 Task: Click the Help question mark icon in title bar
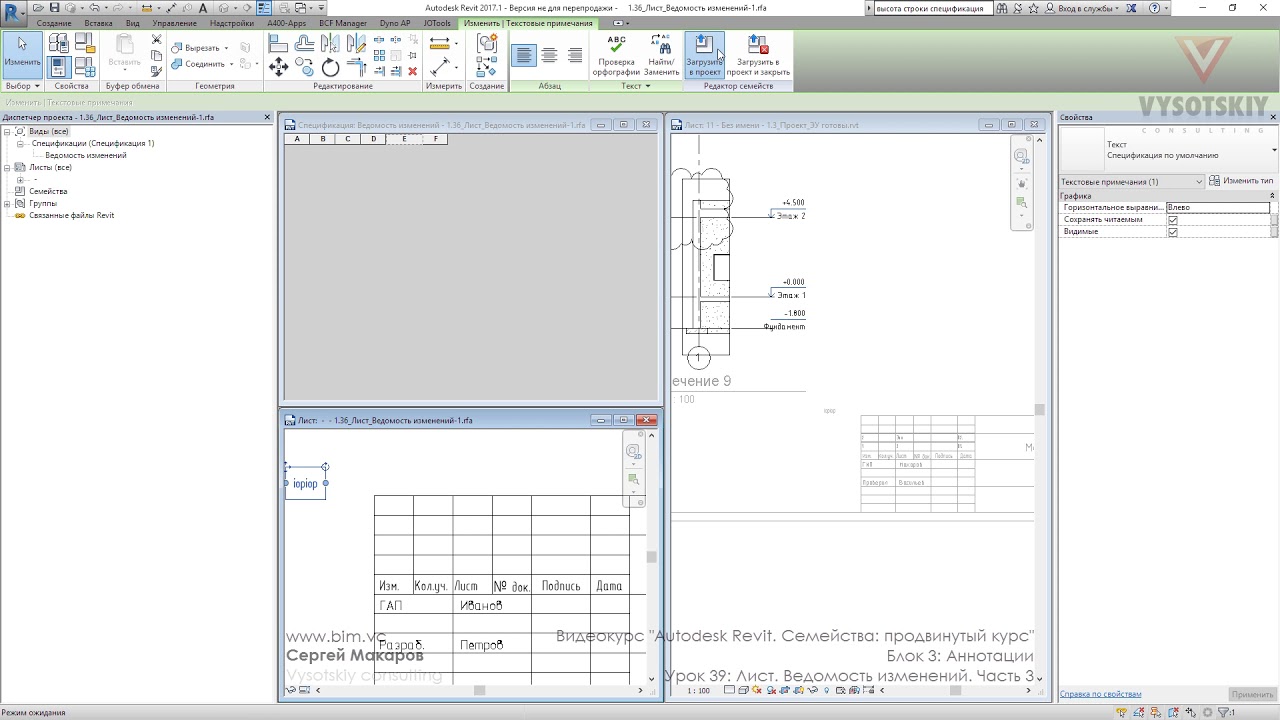[1155, 8]
